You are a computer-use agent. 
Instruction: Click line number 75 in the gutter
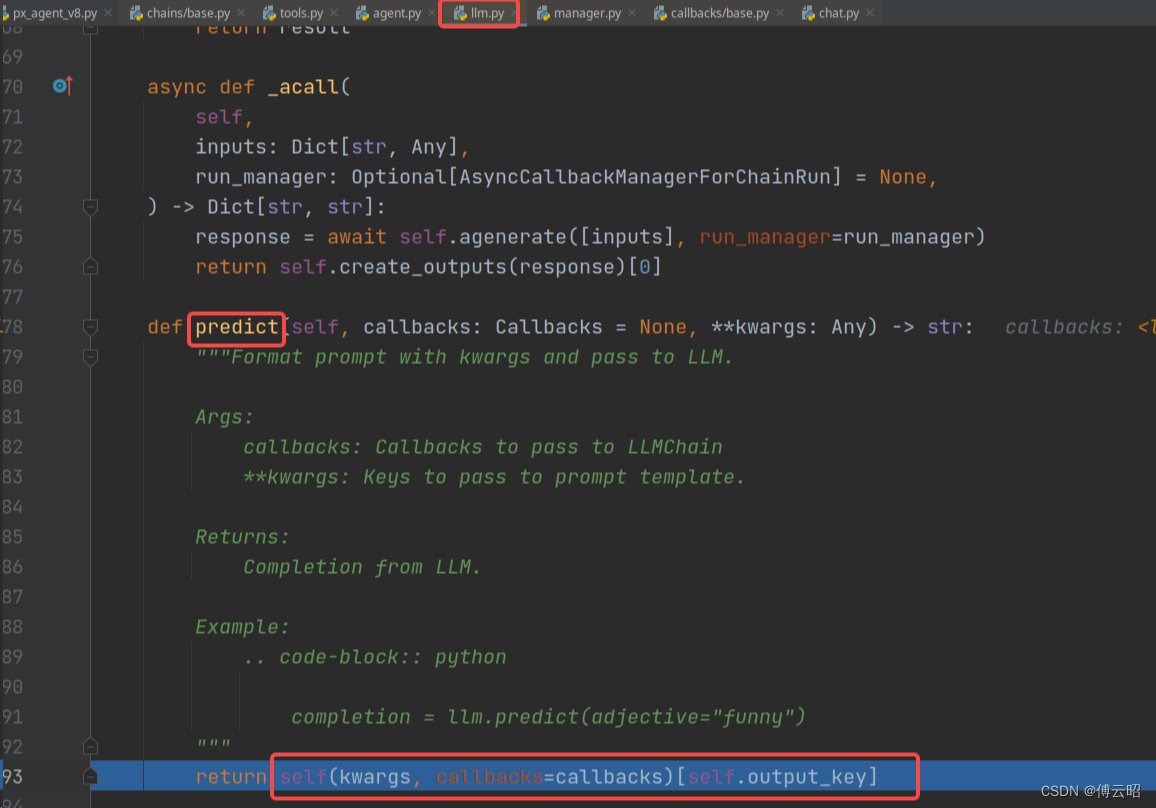point(13,237)
